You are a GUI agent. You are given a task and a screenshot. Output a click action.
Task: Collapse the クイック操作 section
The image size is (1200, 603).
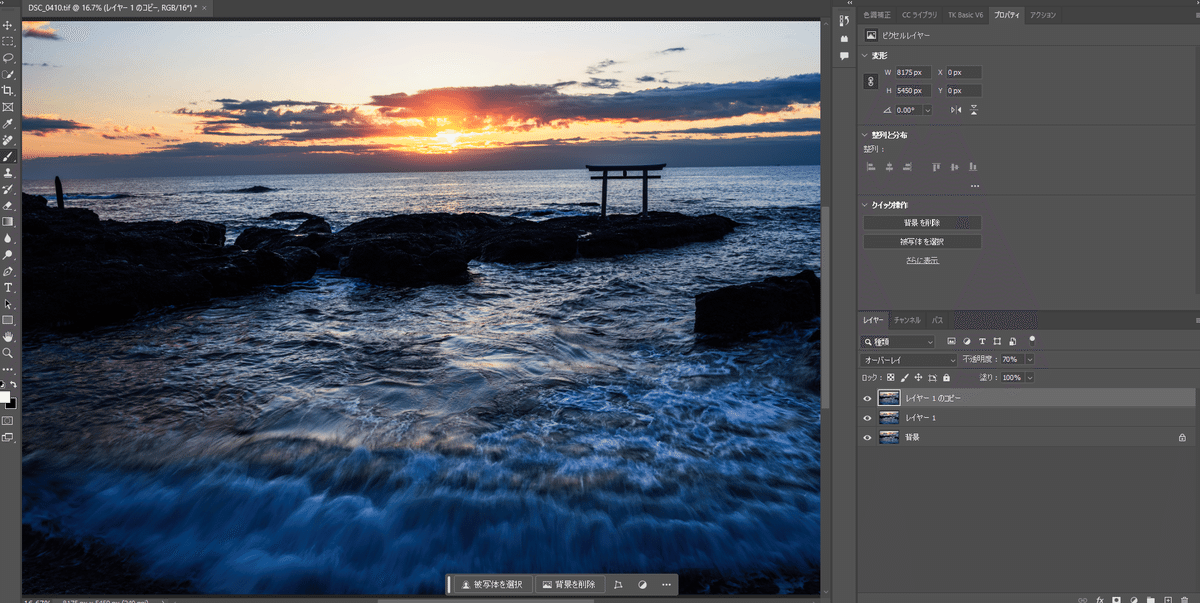point(865,204)
